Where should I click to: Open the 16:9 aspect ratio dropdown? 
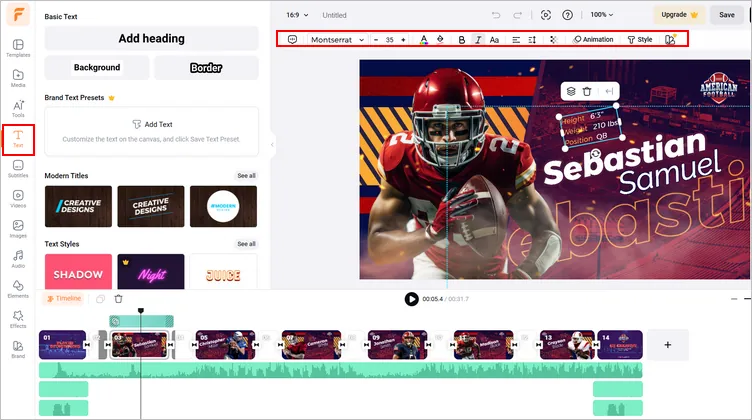pos(297,15)
